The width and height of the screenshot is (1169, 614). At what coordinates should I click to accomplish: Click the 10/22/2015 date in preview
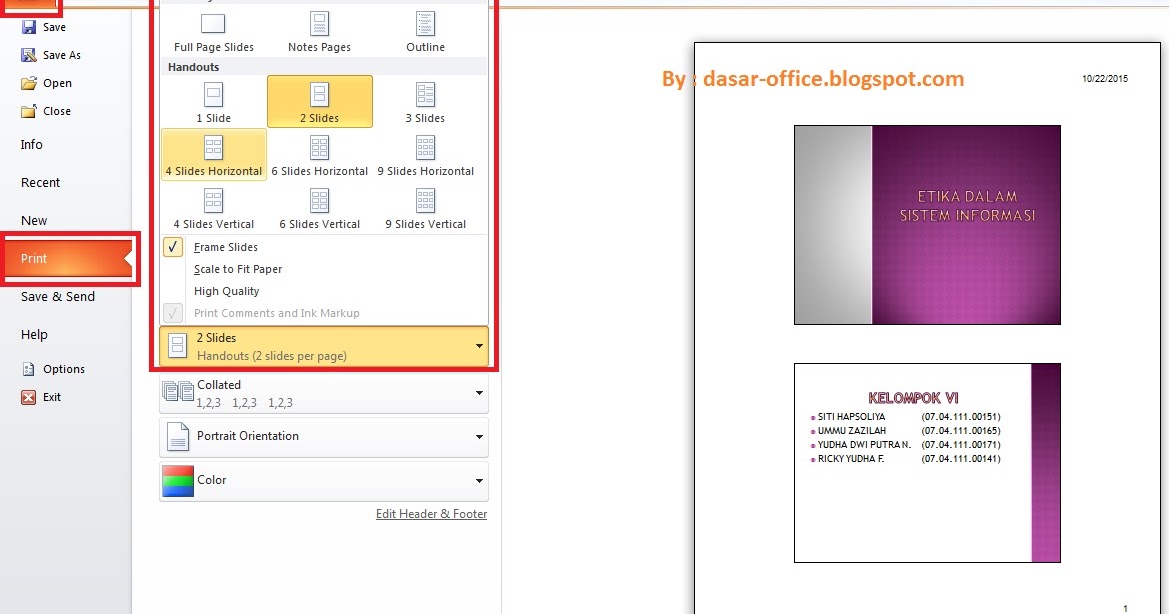pos(1105,78)
